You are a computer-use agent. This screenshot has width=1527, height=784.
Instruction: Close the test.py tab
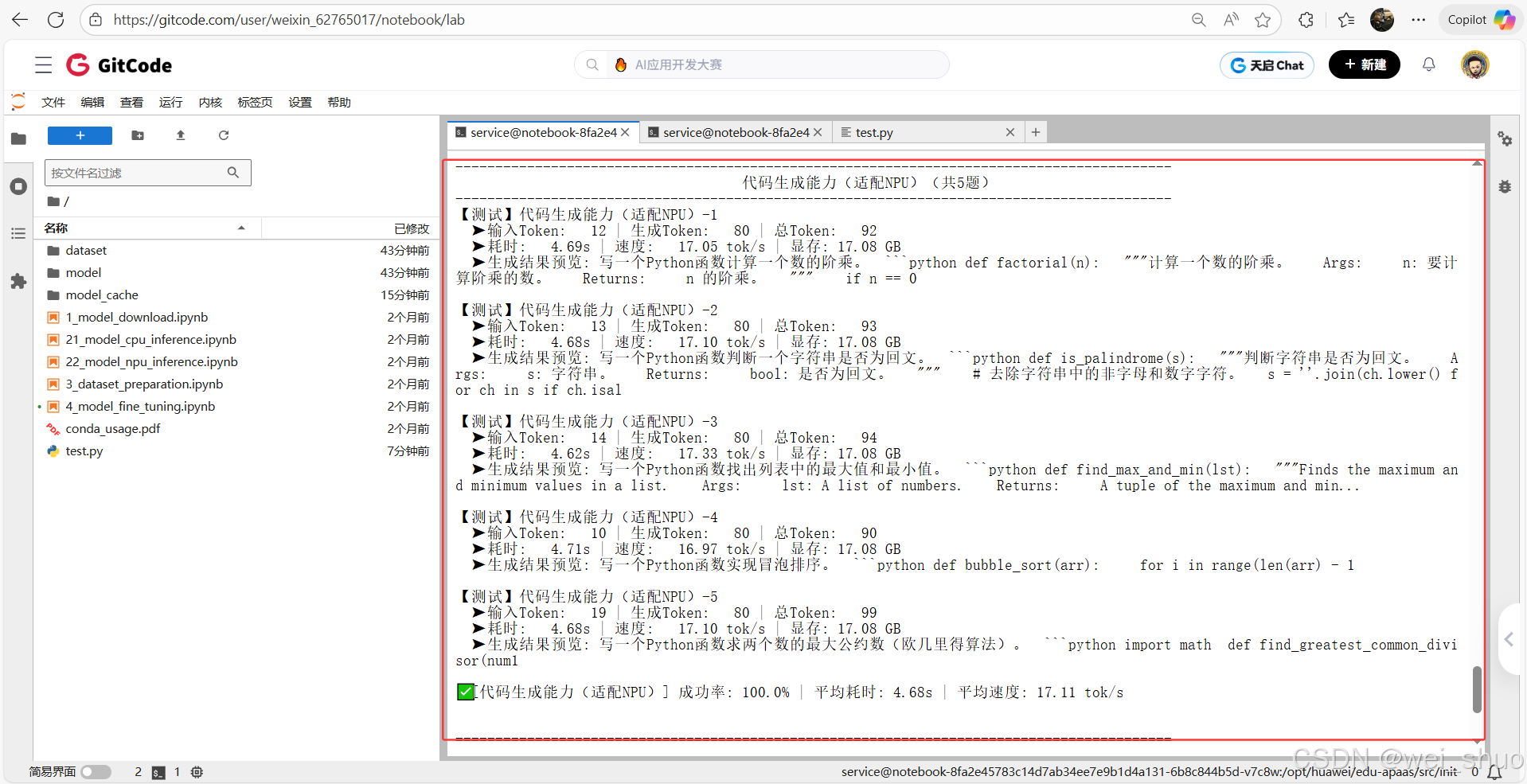point(1010,132)
